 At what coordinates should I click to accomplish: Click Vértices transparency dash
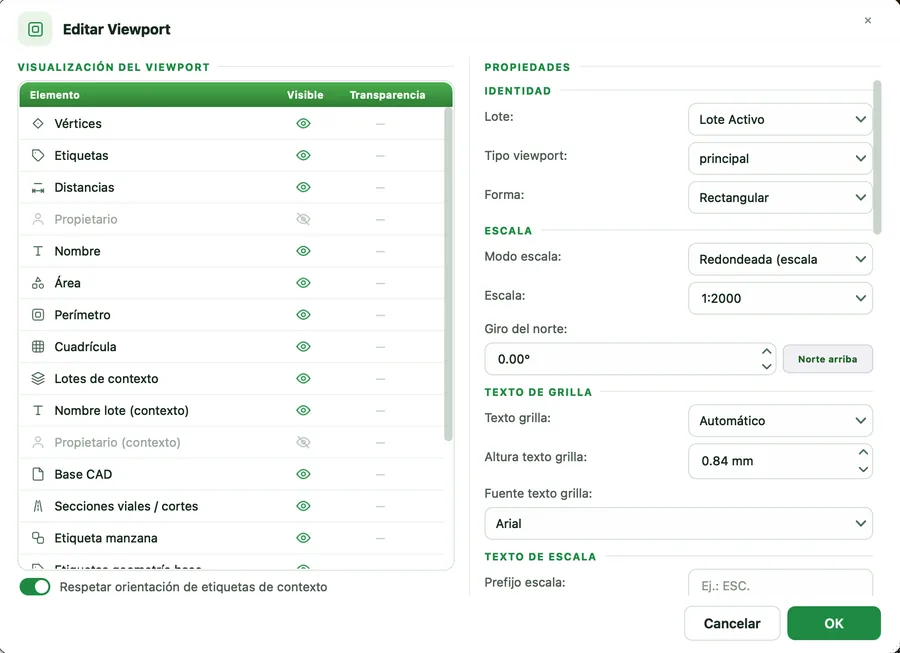[380, 123]
